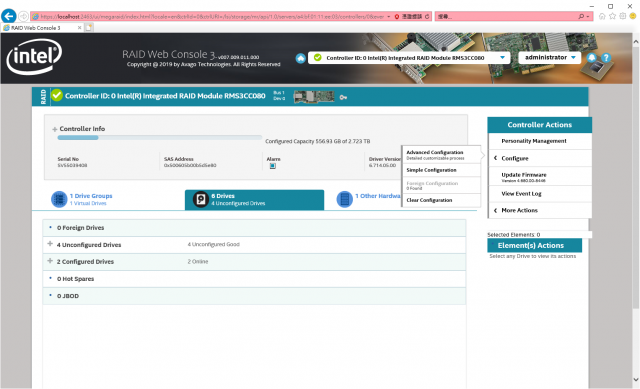The height and width of the screenshot is (389, 640).
Task: Click the browser back arrow button
Action: [x=9, y=16]
